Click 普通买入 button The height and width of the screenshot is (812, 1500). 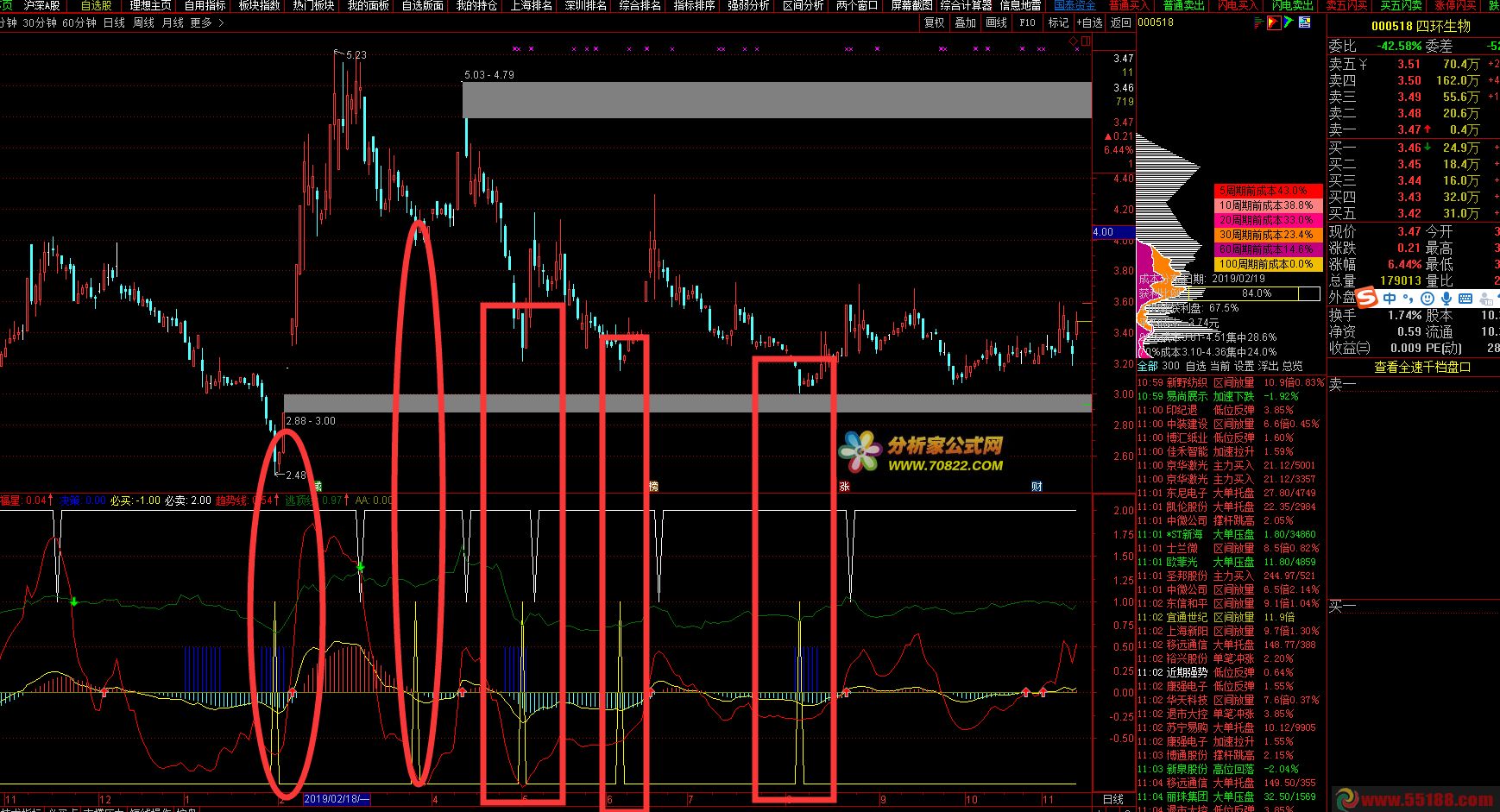click(x=1129, y=5)
